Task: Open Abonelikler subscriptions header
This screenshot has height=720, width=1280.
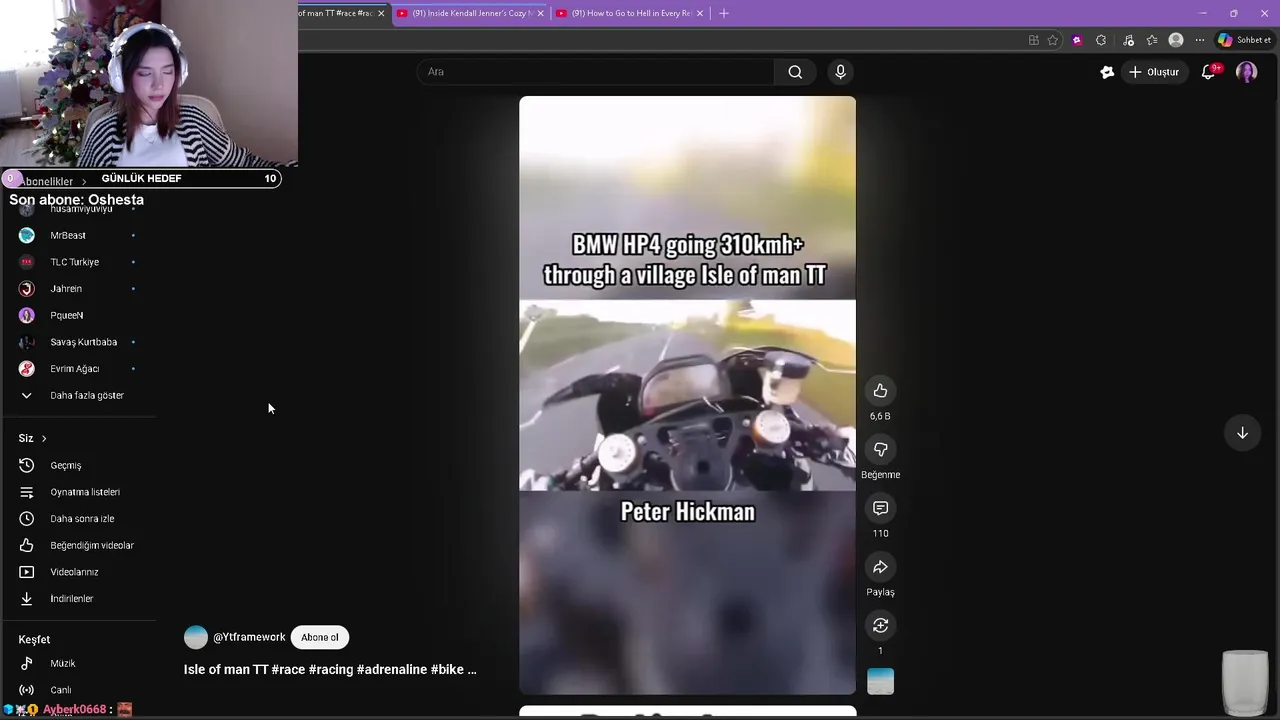Action: [x=47, y=182]
